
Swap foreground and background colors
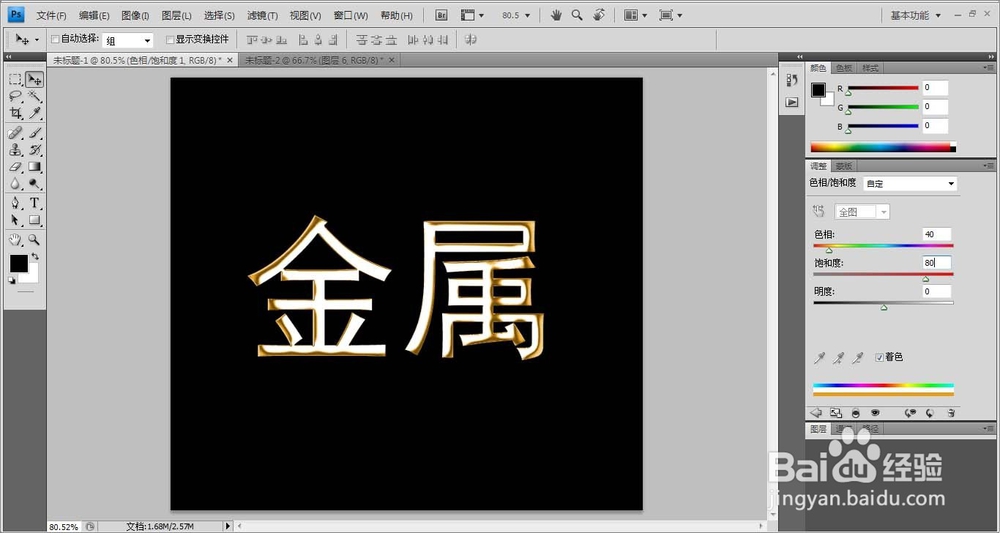coord(35,256)
